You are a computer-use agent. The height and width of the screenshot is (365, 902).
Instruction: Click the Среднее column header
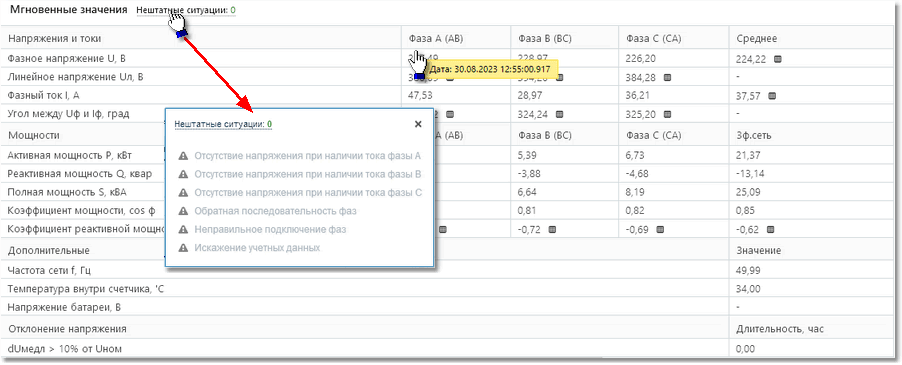pos(756,39)
